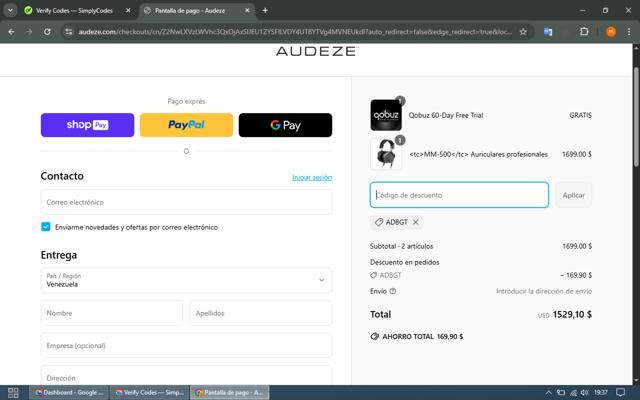This screenshot has width=640, height=400.
Task: Open the Chrome three-dot menu
Action: (x=629, y=31)
